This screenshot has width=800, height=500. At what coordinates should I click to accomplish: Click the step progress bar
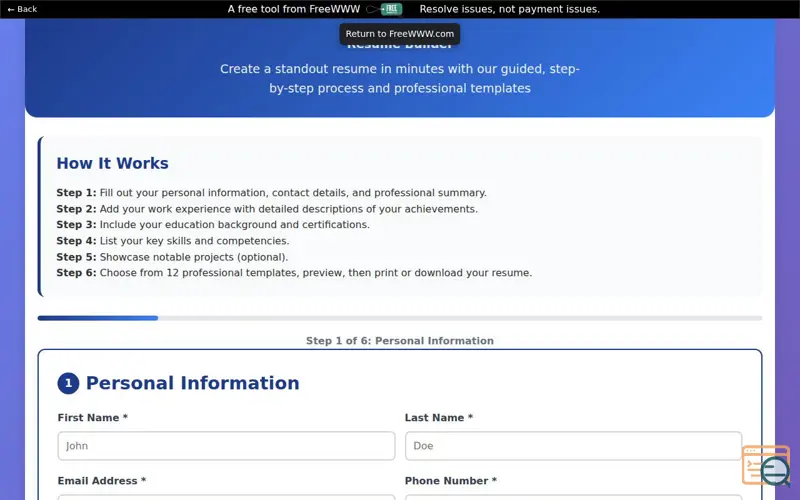[x=400, y=318]
